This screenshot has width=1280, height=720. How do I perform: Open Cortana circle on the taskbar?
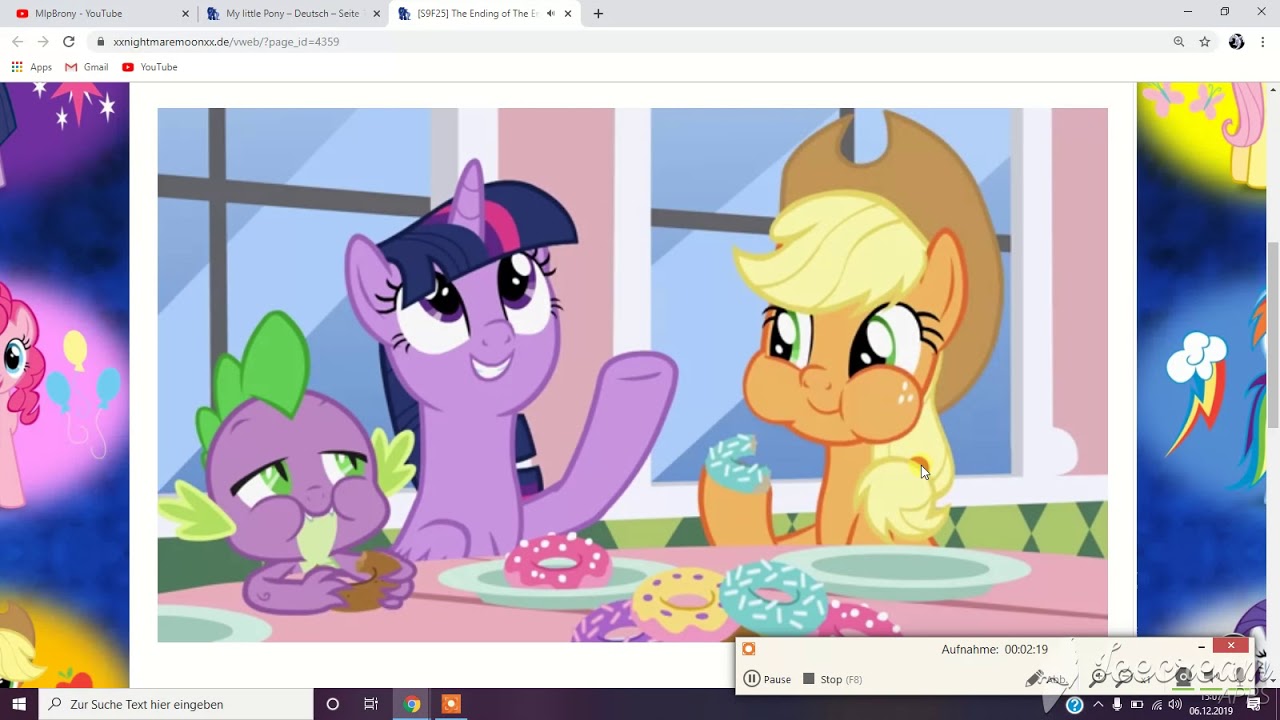point(333,704)
